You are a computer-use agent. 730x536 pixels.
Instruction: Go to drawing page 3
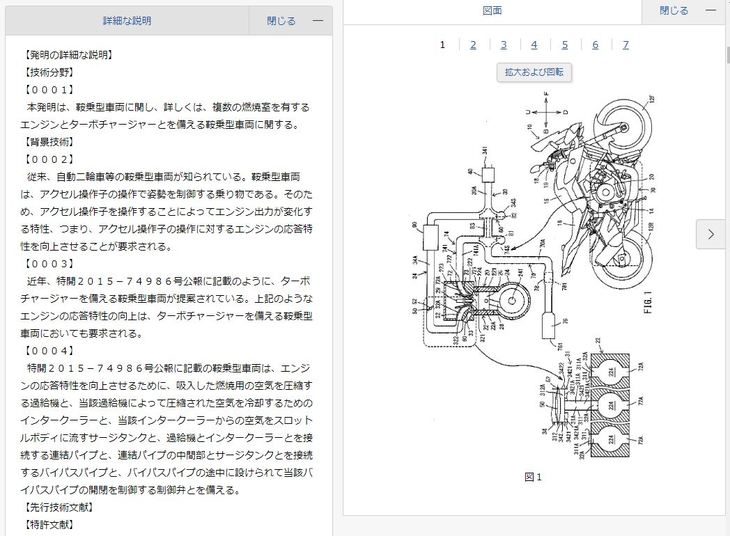click(x=504, y=45)
